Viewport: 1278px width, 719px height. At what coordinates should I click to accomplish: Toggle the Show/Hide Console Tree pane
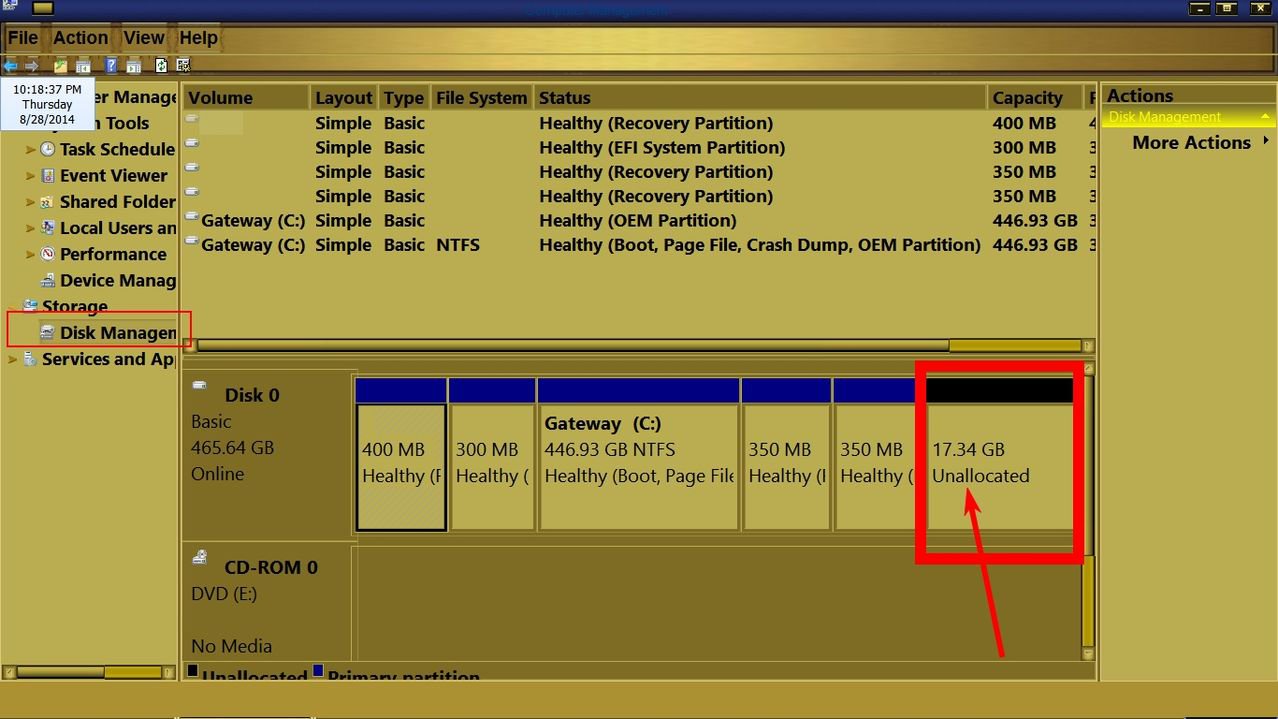[x=83, y=65]
